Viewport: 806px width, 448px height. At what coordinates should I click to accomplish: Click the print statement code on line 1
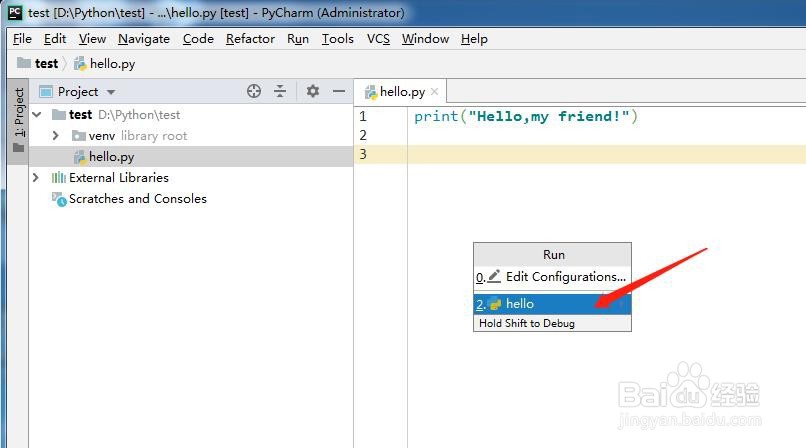pos(526,116)
